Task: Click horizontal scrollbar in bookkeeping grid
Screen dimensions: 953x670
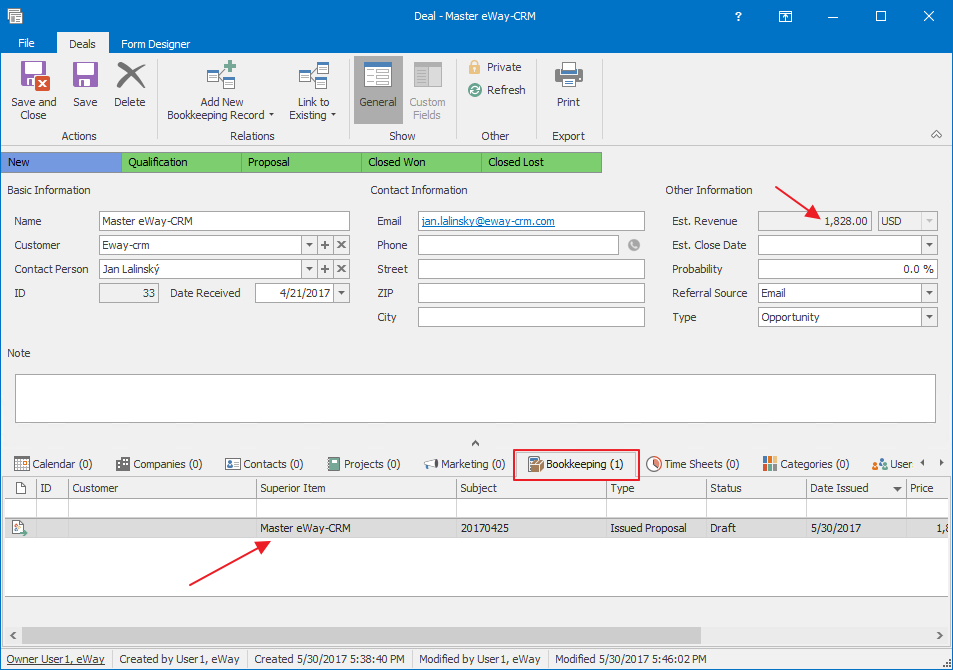Action: tap(361, 635)
